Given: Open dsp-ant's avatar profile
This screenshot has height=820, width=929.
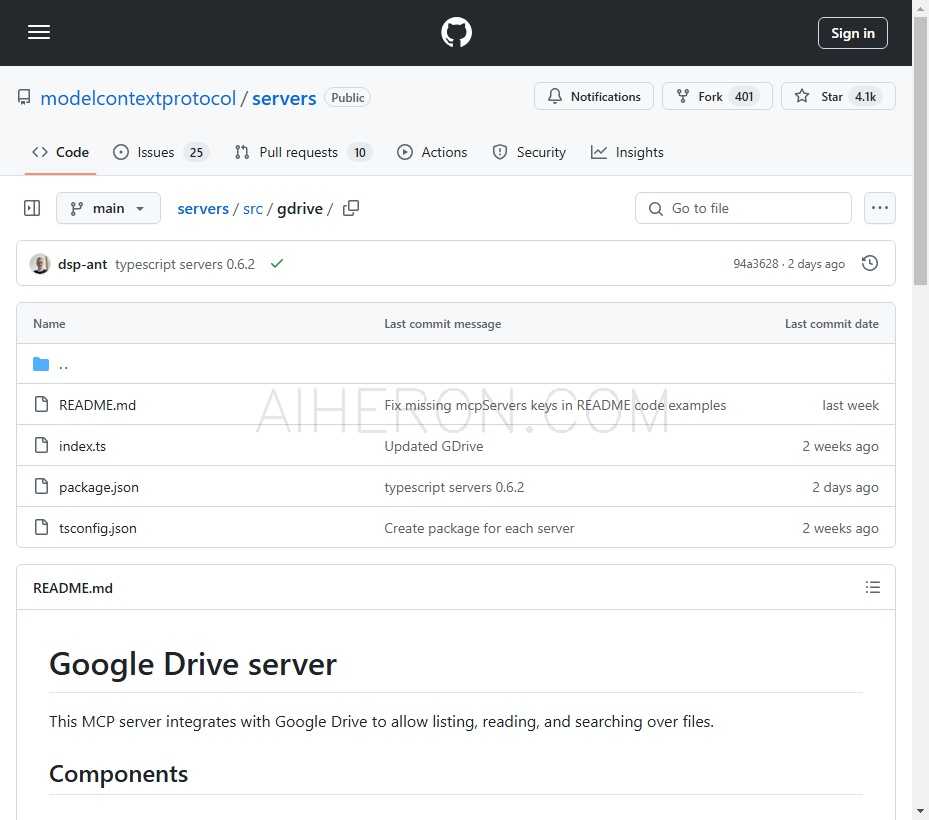Looking at the screenshot, I should [x=40, y=264].
